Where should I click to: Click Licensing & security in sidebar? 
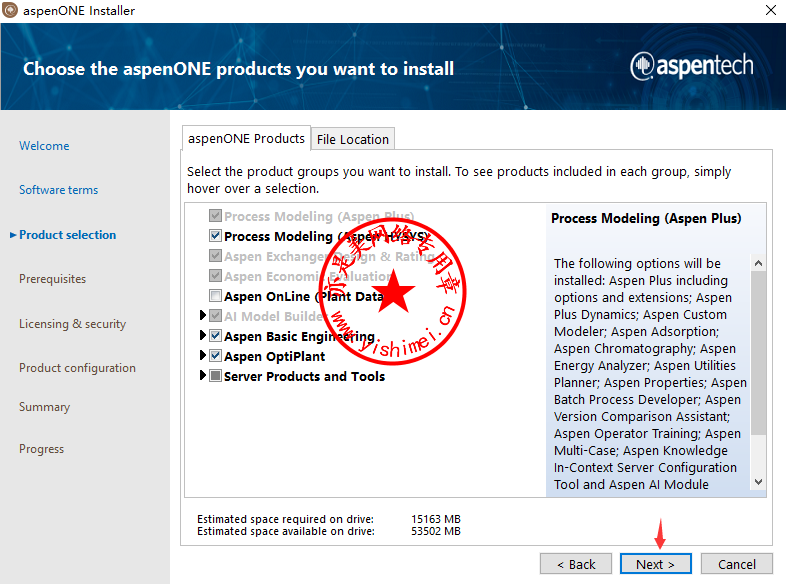click(72, 324)
